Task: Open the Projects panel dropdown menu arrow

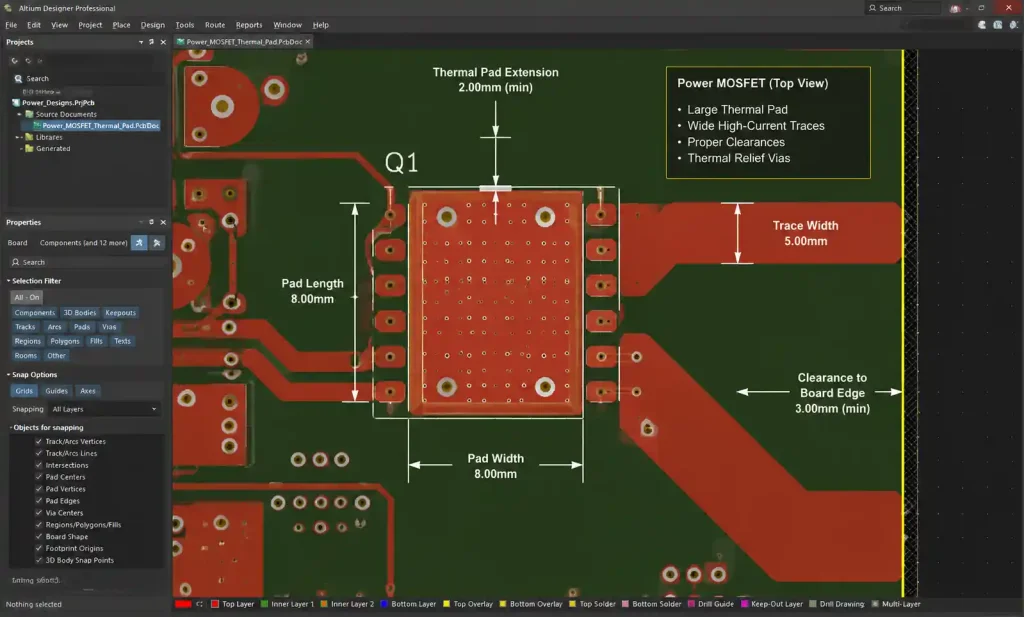Action: (141, 42)
